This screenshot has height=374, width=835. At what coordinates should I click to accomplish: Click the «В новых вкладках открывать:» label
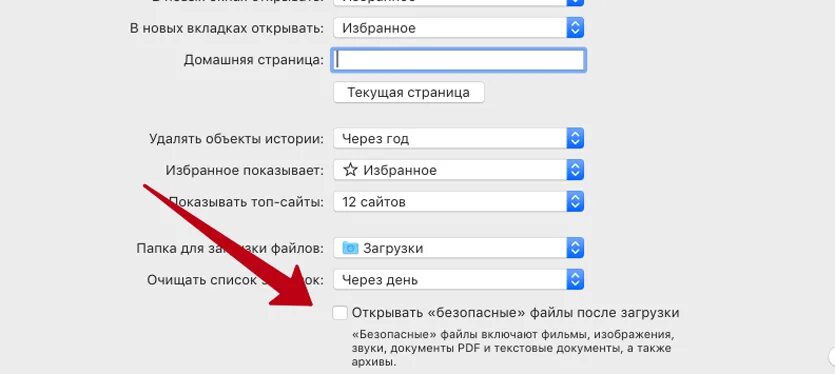[227, 28]
